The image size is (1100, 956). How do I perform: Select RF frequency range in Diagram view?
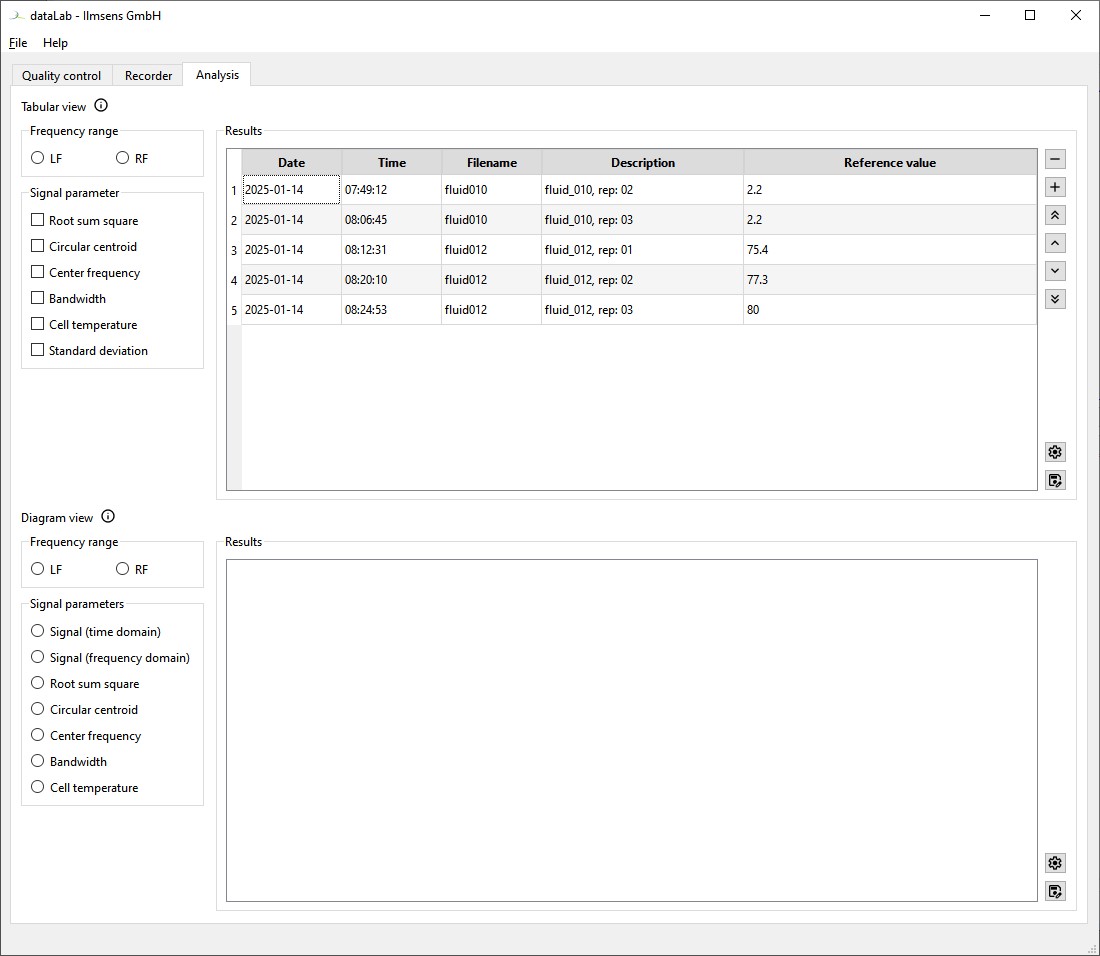[x=123, y=569]
